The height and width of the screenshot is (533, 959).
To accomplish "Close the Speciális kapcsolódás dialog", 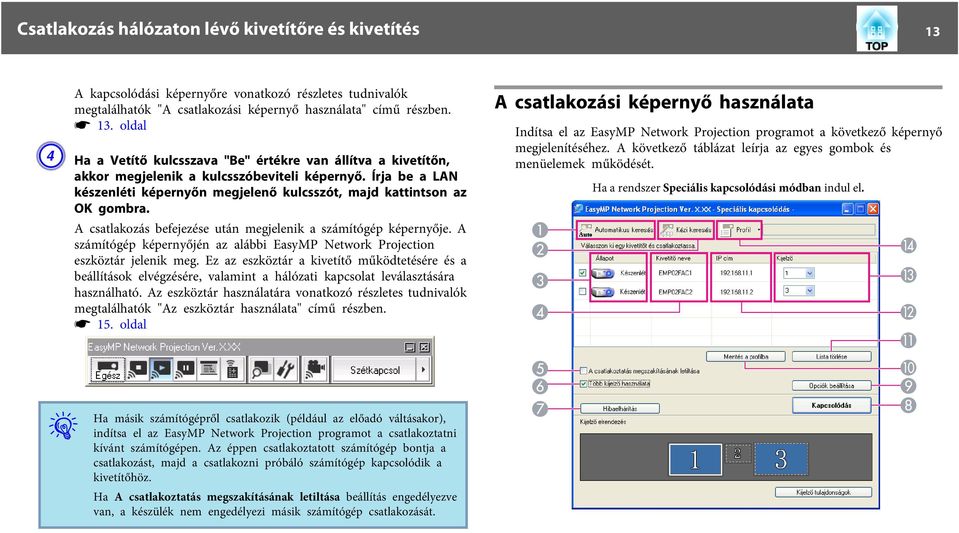I will coord(873,209).
